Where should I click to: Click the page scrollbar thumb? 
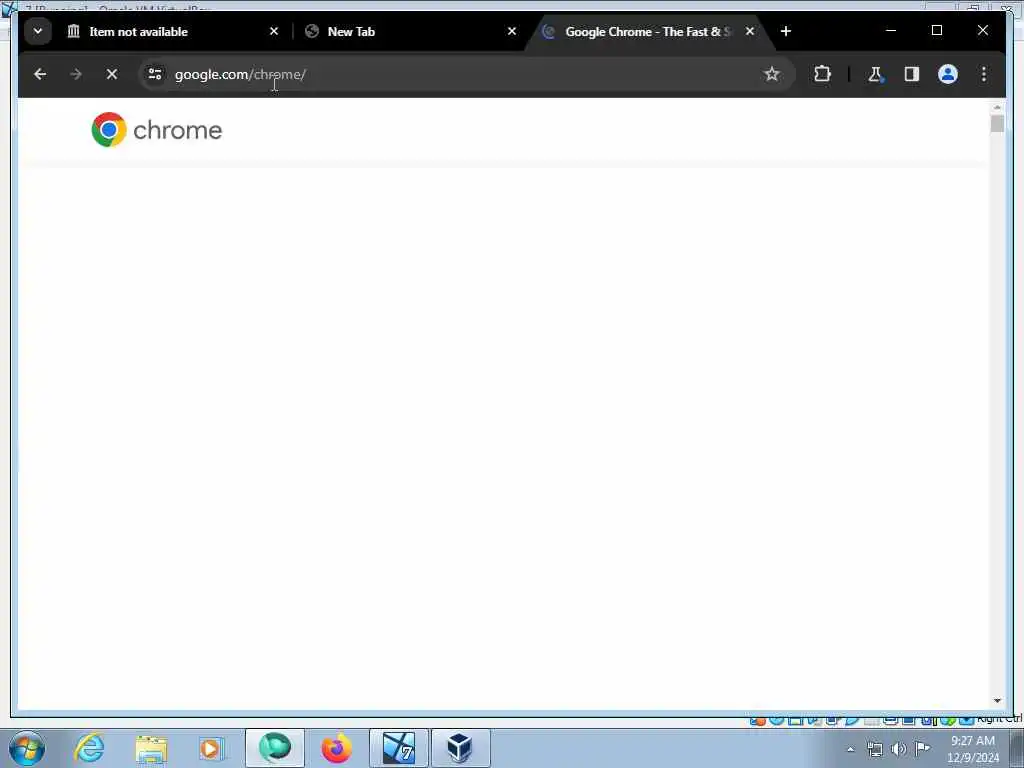pos(997,123)
